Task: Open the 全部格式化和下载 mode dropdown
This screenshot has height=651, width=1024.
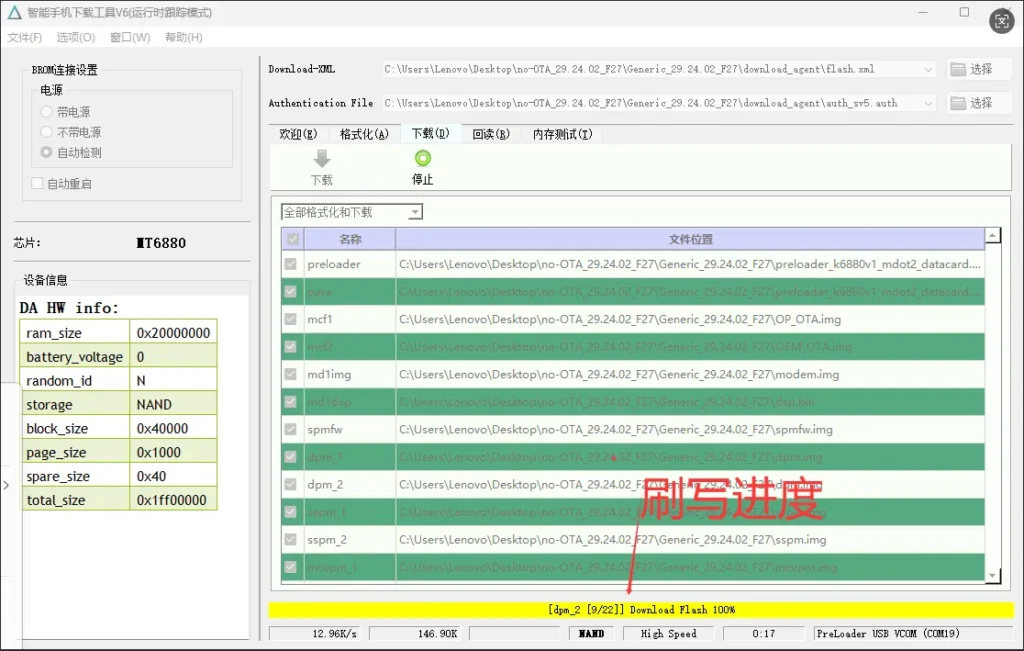Action: click(415, 212)
